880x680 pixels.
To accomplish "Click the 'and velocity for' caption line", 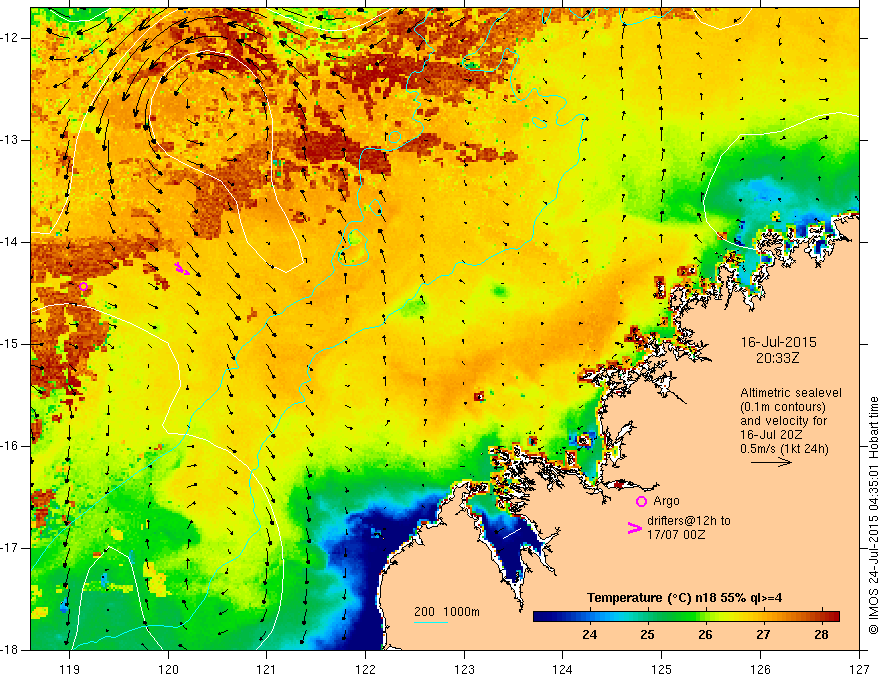I will pos(783,421).
